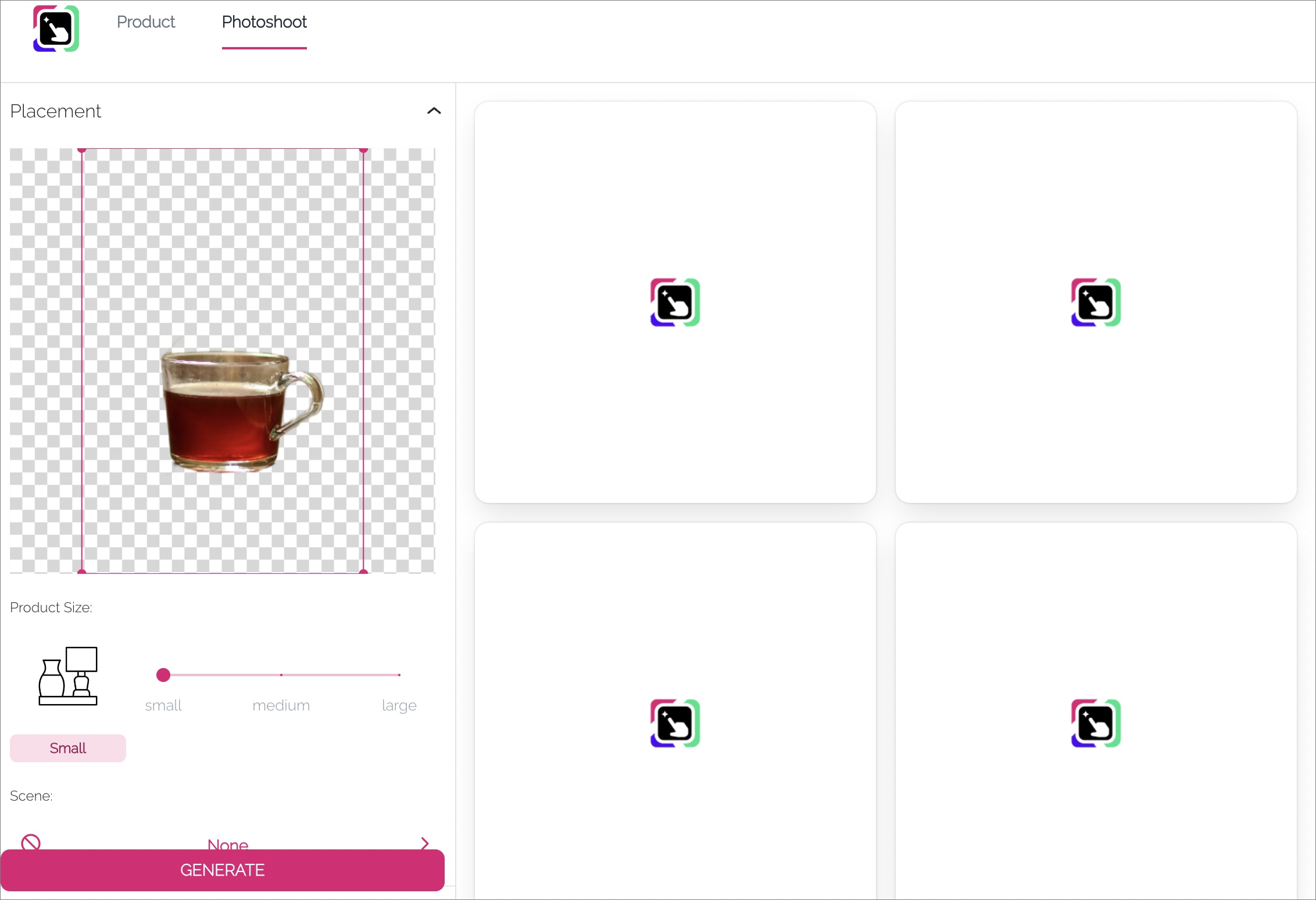Collapse the Placement section chevron
This screenshot has width=1316, height=900.
[x=434, y=111]
